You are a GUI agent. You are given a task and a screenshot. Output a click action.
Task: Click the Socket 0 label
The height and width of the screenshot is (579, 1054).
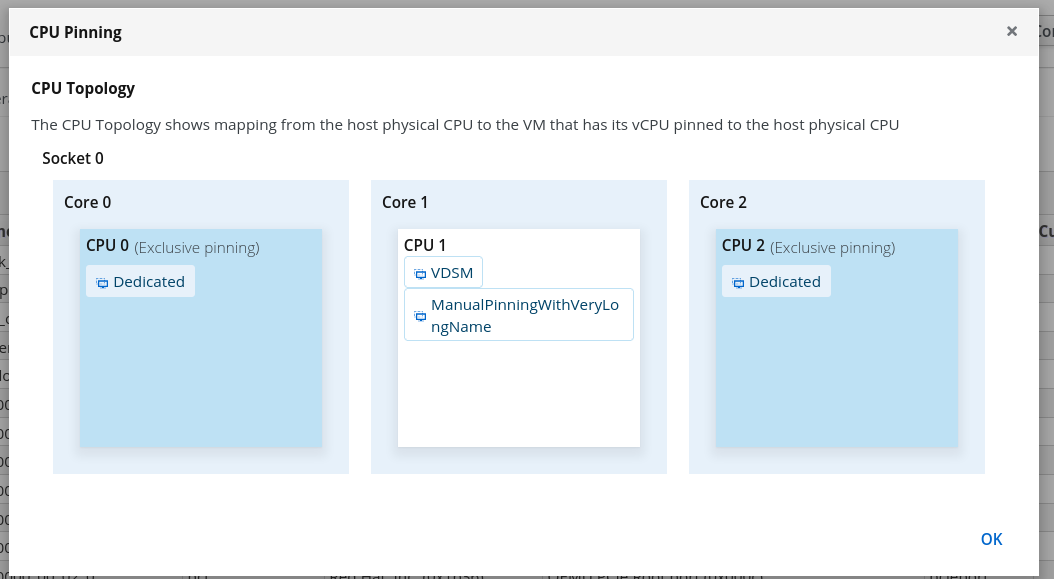(72, 158)
